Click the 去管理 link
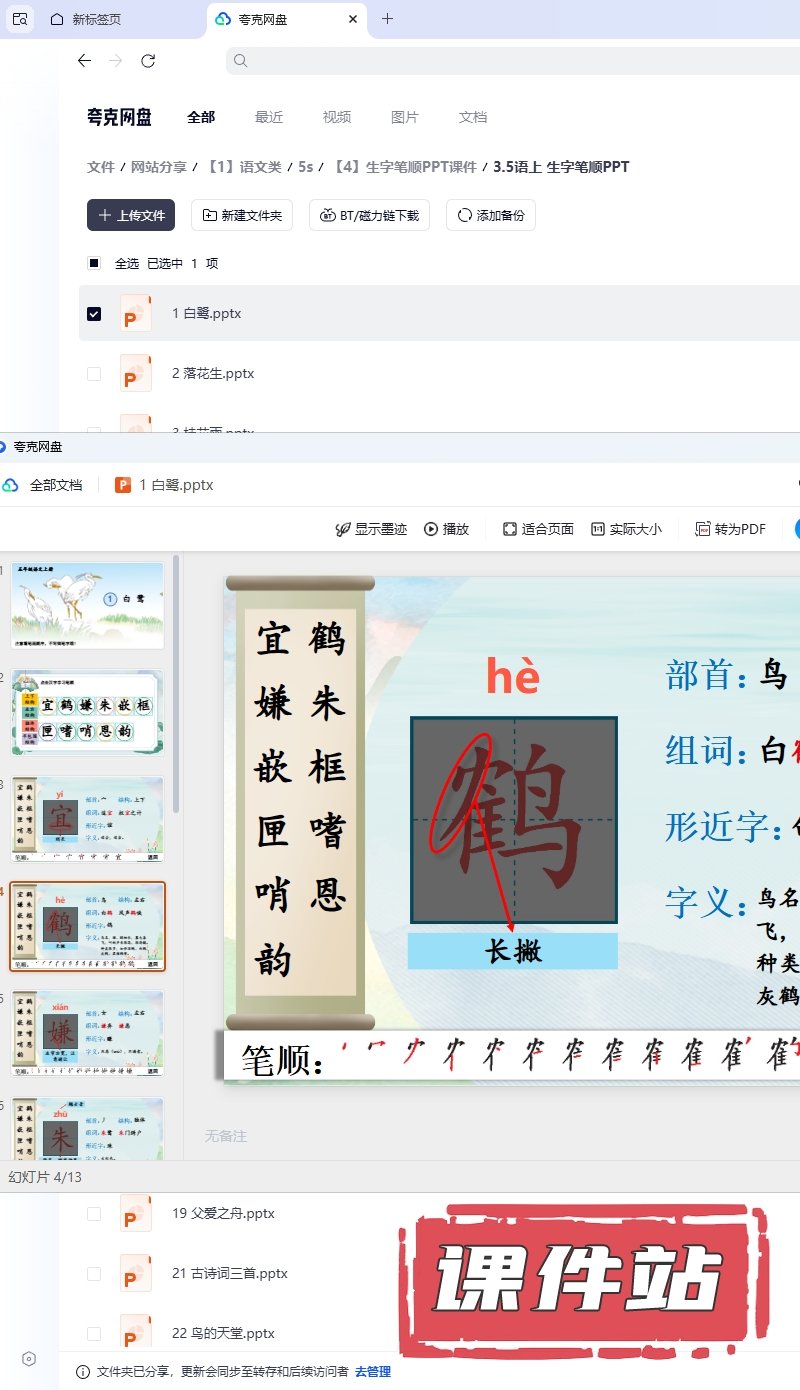This screenshot has width=800, height=1390. click(x=372, y=1371)
